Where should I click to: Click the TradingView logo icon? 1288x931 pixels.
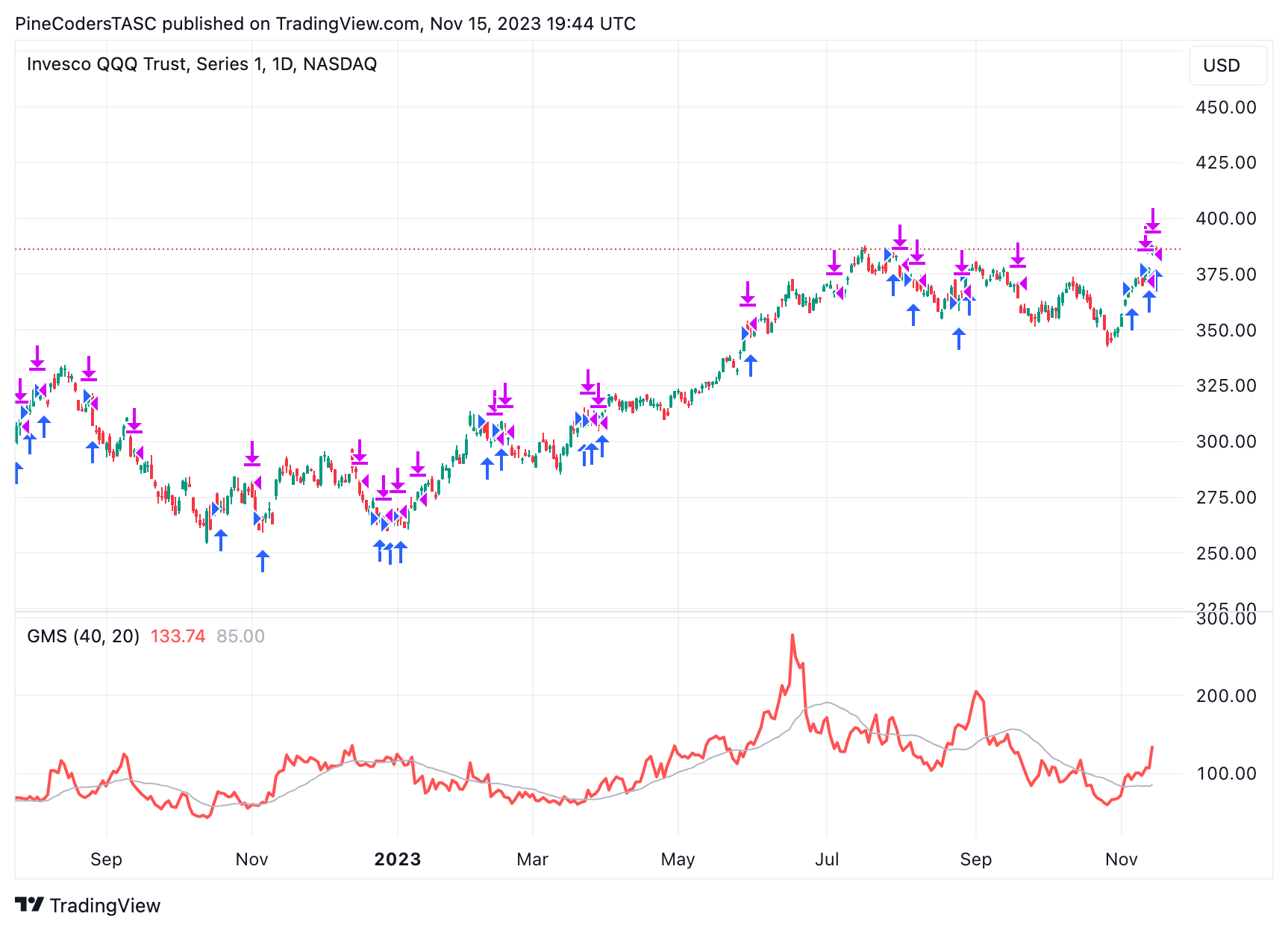[x=30, y=905]
